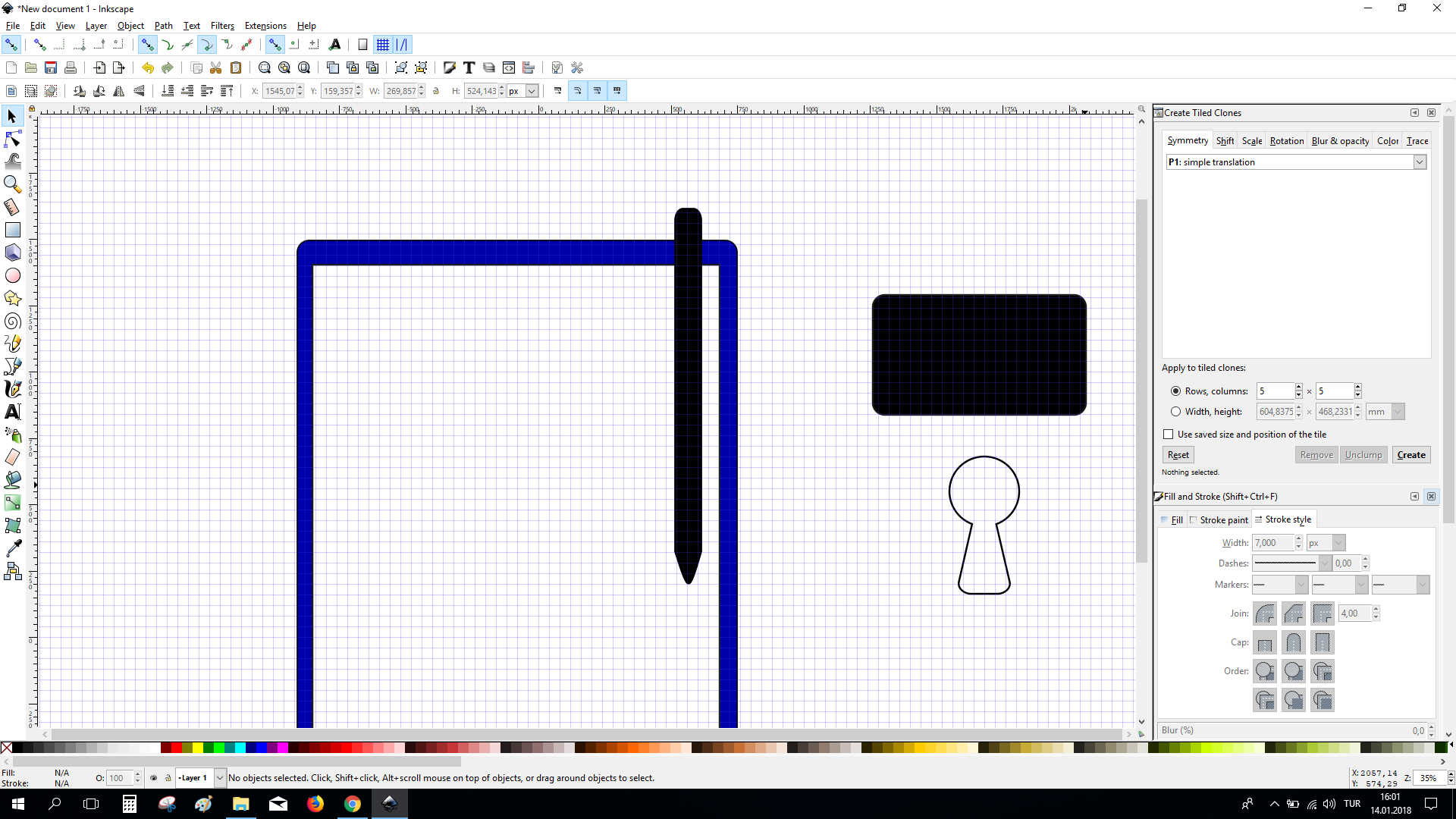Open the end marker dropdown

[x=1401, y=585]
